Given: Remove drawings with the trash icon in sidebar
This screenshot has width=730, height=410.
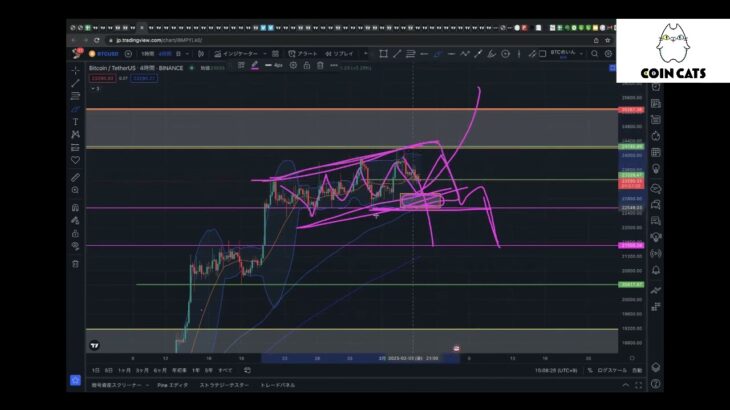Looking at the screenshot, I should [x=75, y=264].
